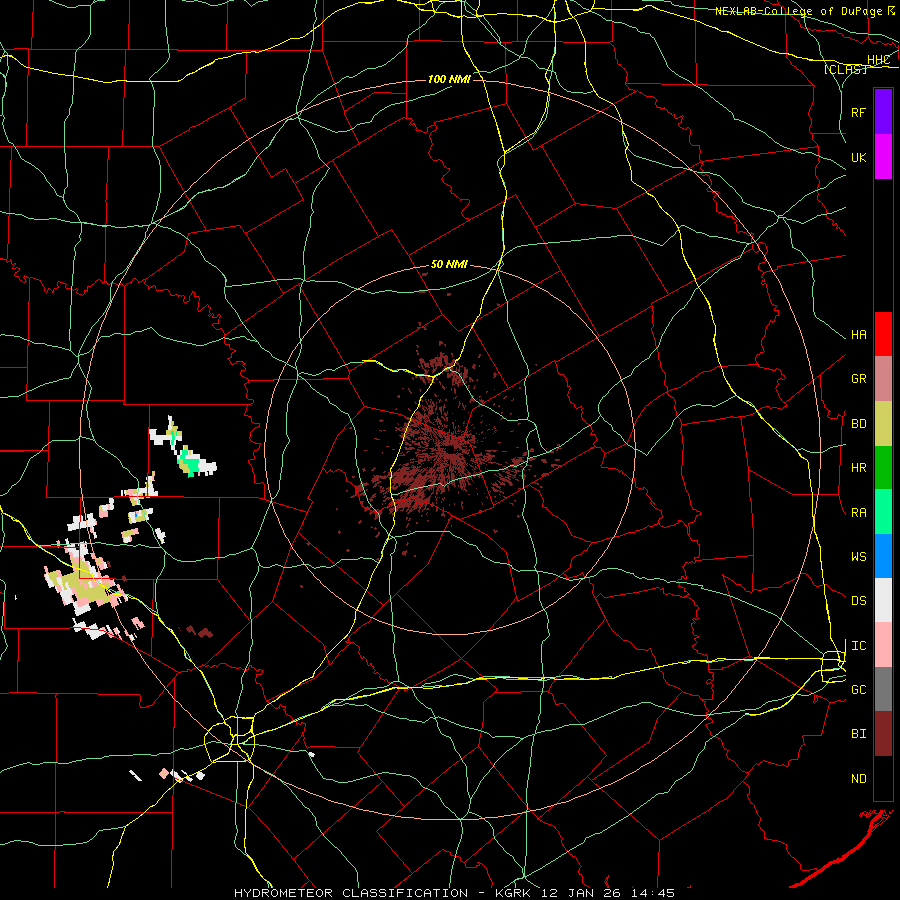
Task: Click the ND black legend swatch
Action: click(883, 778)
